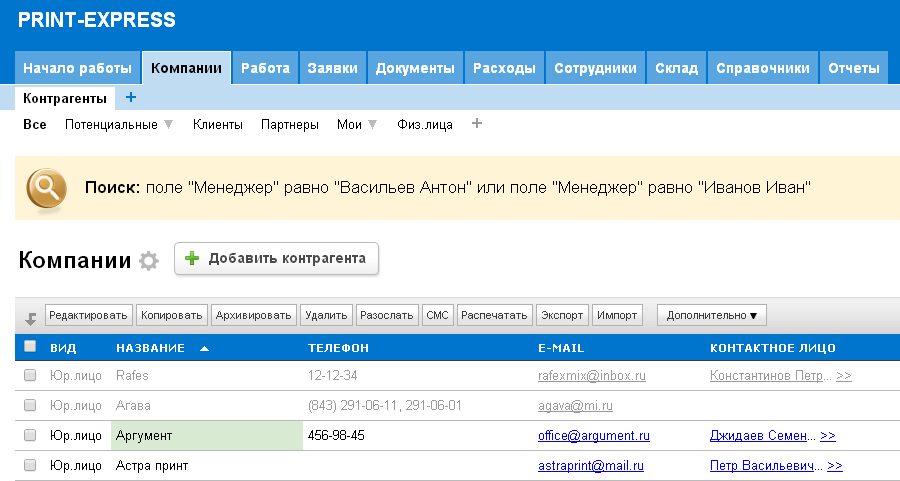Open the office@argument.ru email link
Viewport: 900px width, 481px height.
(594, 436)
